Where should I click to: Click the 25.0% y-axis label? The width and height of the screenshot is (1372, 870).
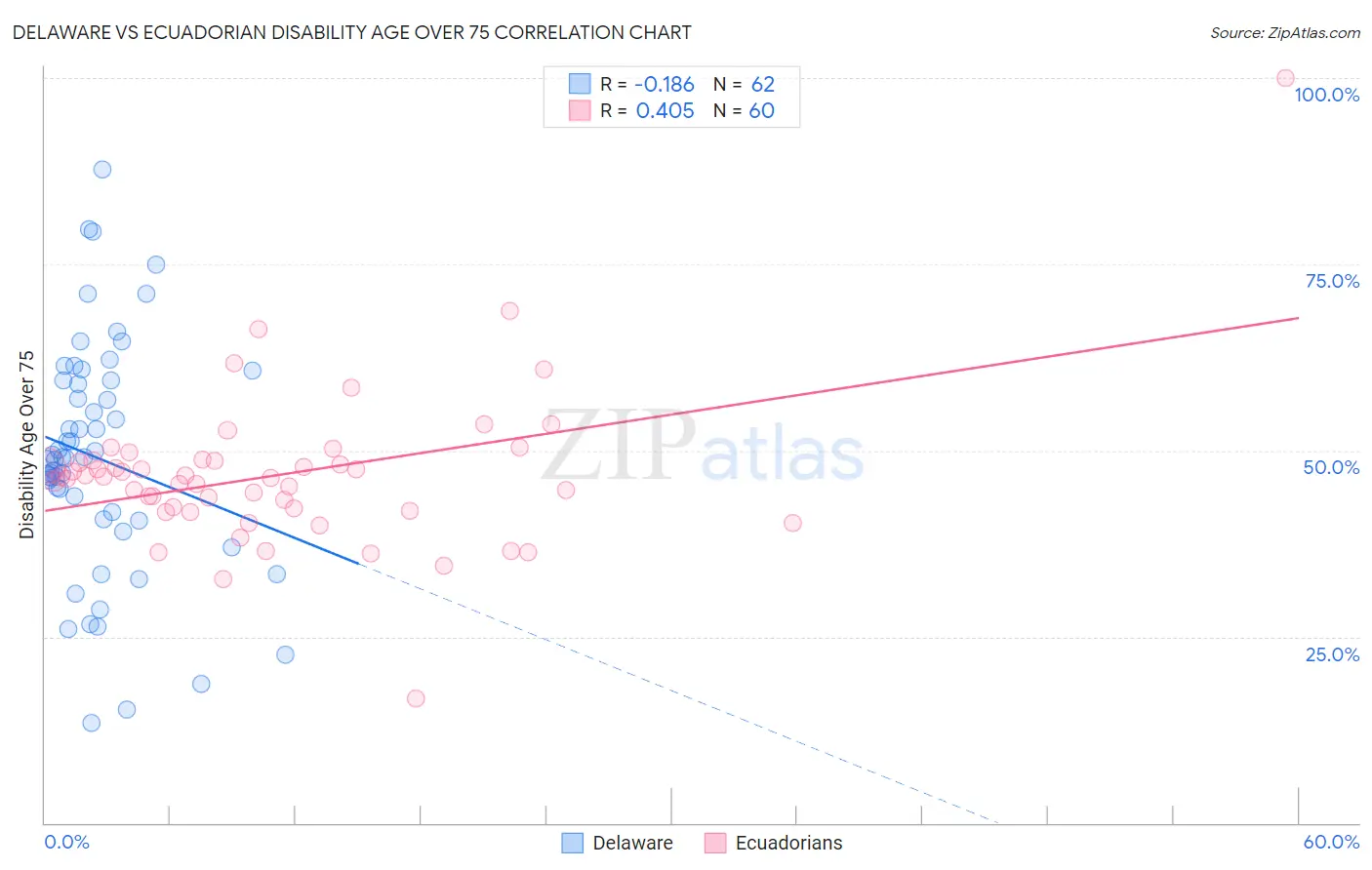click(x=1332, y=654)
